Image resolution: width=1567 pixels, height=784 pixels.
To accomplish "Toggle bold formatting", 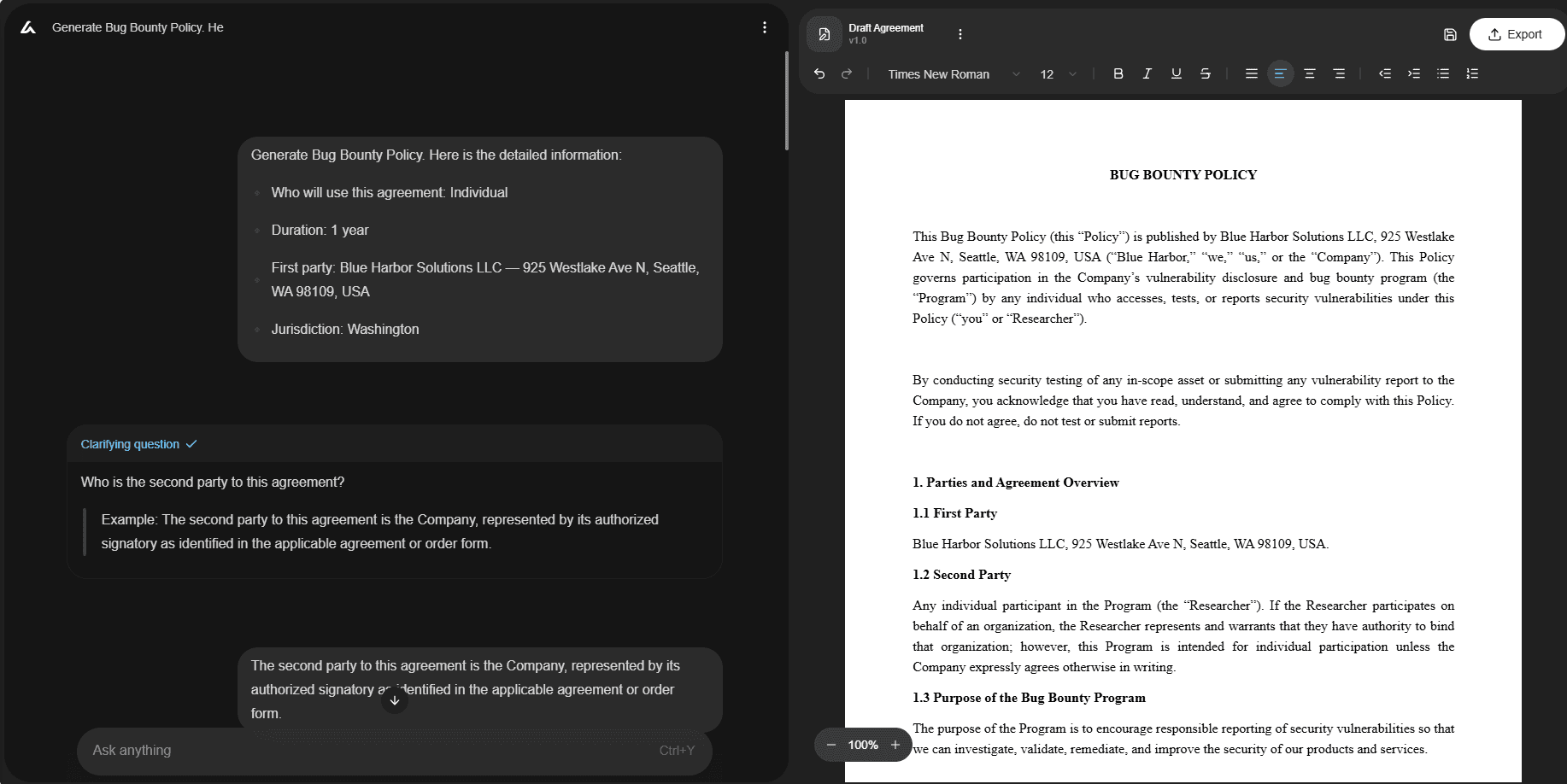I will coord(1118,73).
